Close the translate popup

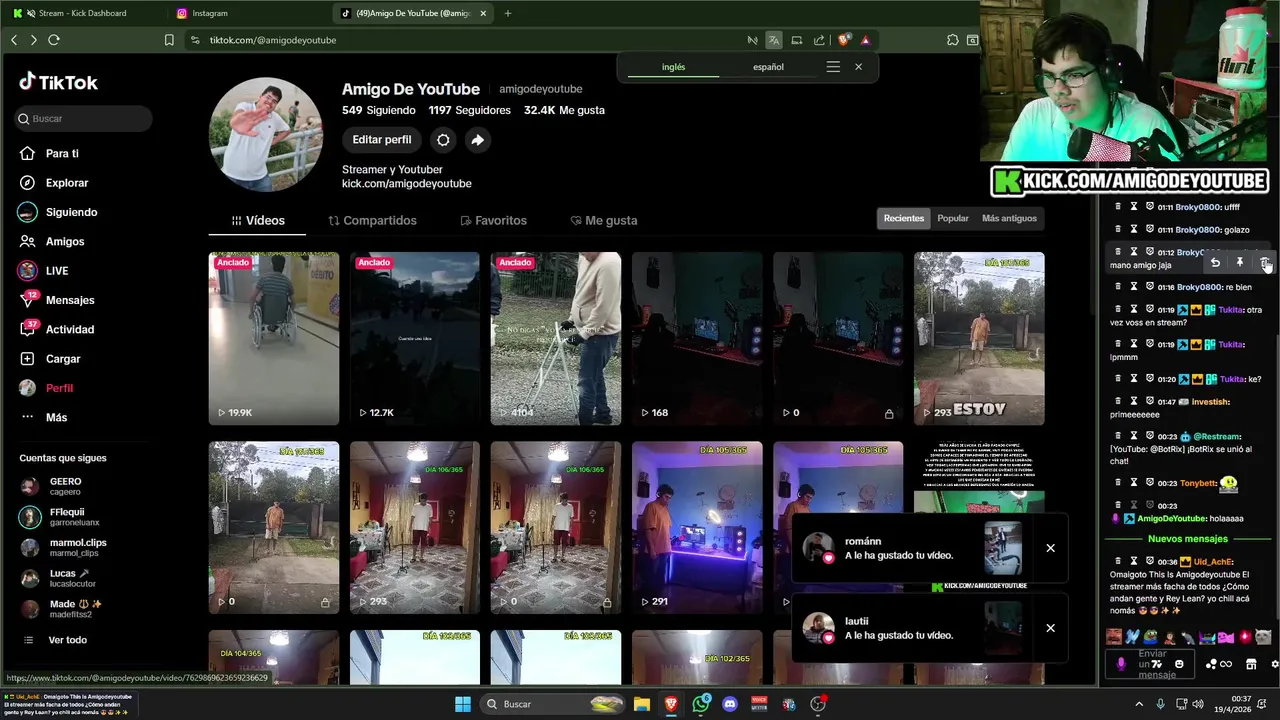(858, 67)
